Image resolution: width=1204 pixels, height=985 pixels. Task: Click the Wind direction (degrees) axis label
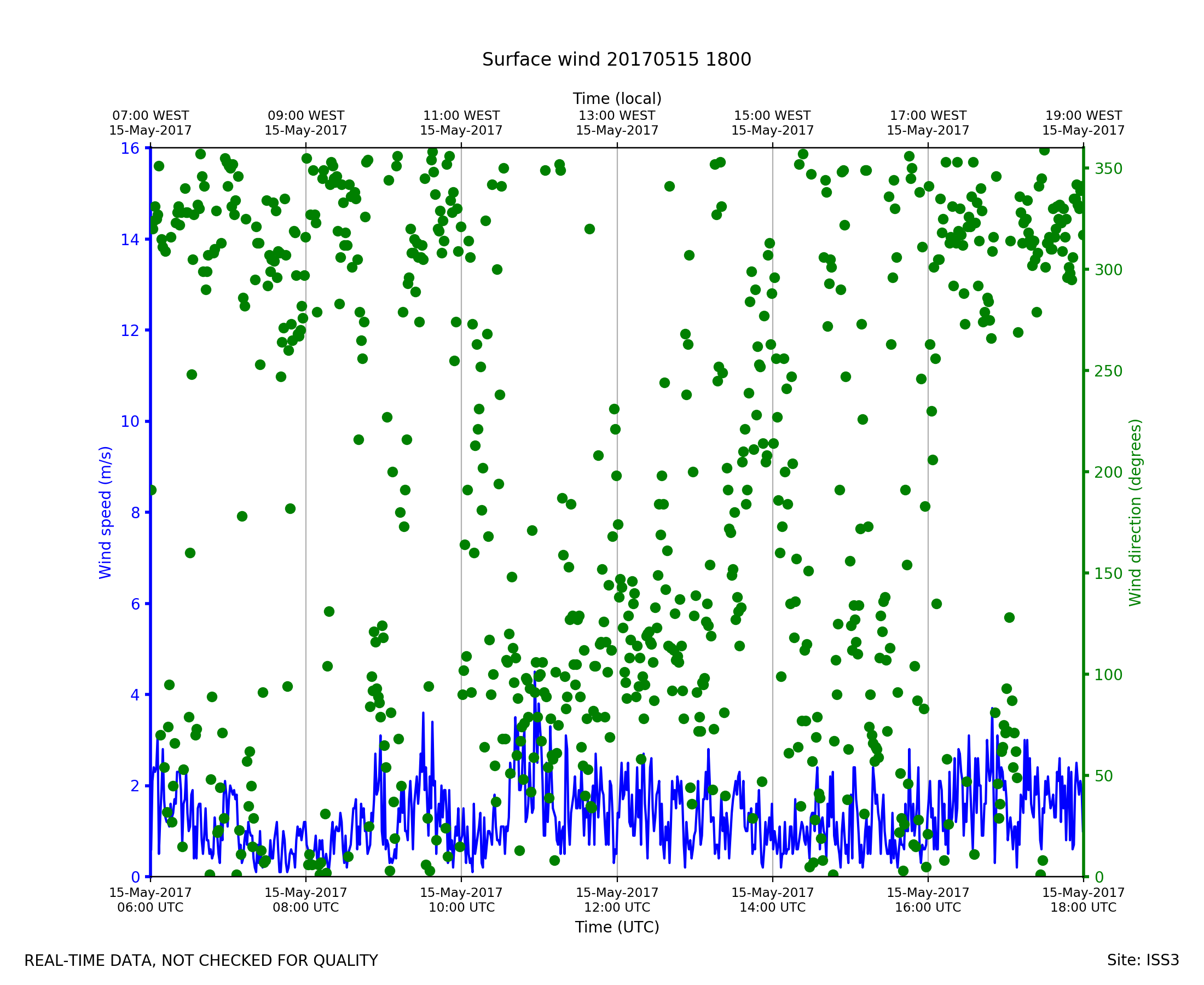1135,512
